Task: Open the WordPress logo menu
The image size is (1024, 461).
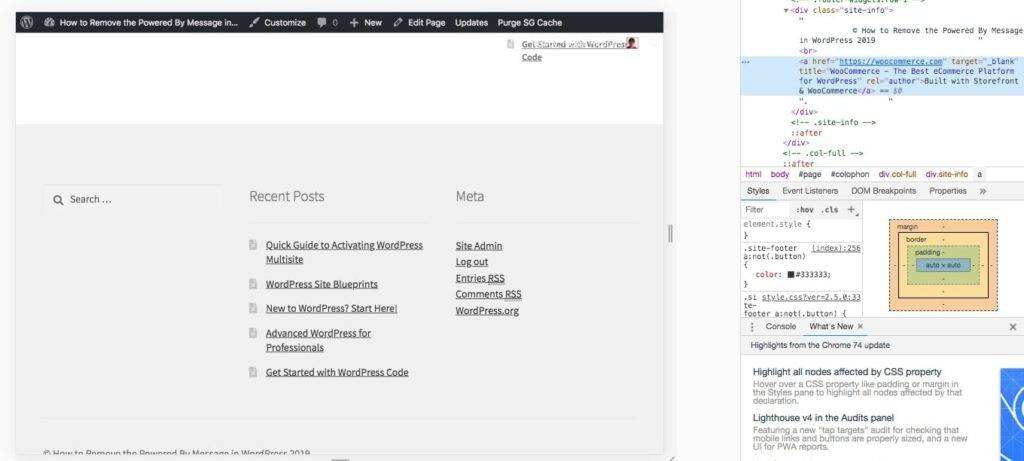Action: (27, 22)
